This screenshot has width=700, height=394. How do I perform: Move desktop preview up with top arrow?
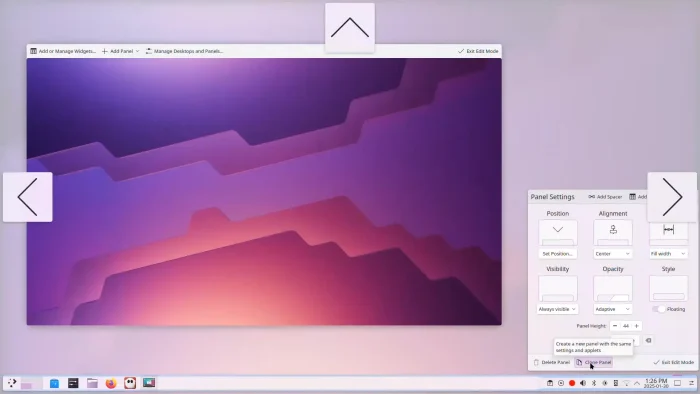pyautogui.click(x=350, y=28)
